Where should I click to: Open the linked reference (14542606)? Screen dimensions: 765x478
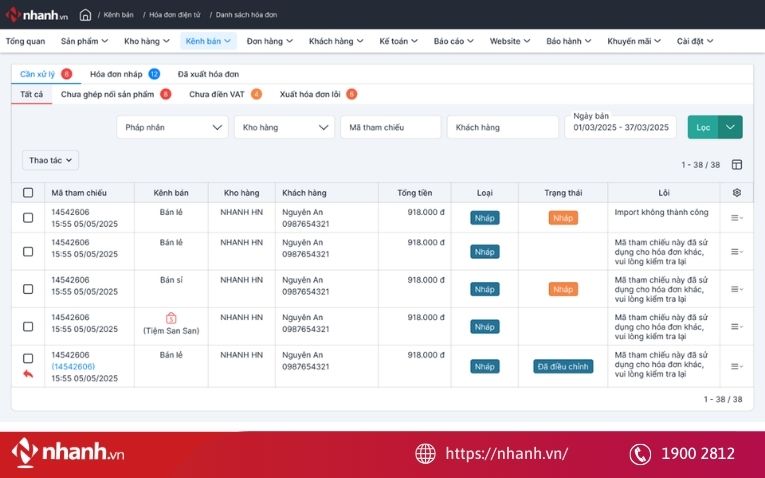[73, 367]
